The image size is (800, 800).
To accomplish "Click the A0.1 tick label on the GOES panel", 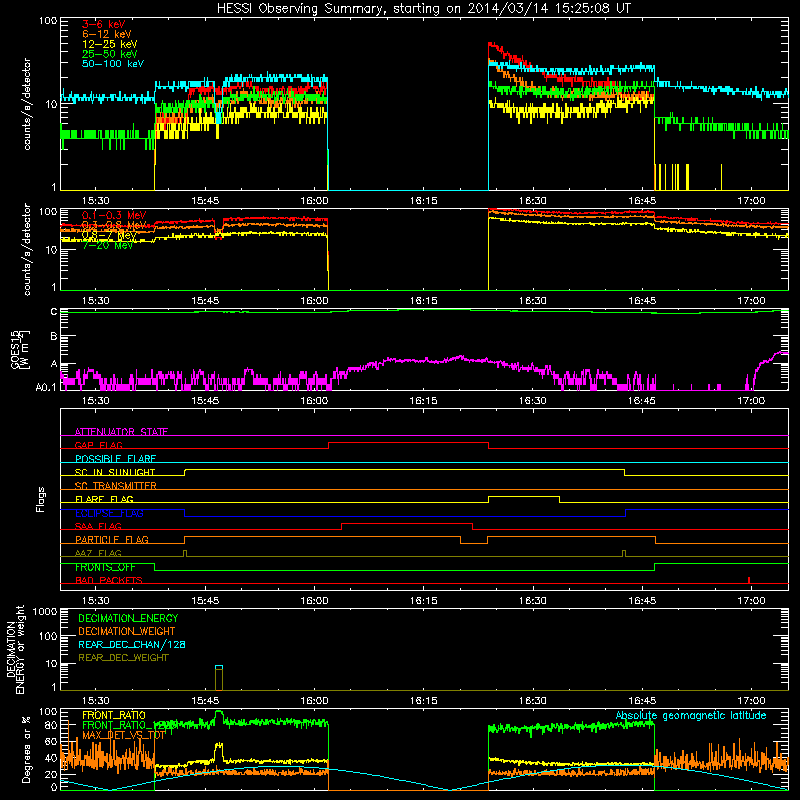I will click(46, 388).
